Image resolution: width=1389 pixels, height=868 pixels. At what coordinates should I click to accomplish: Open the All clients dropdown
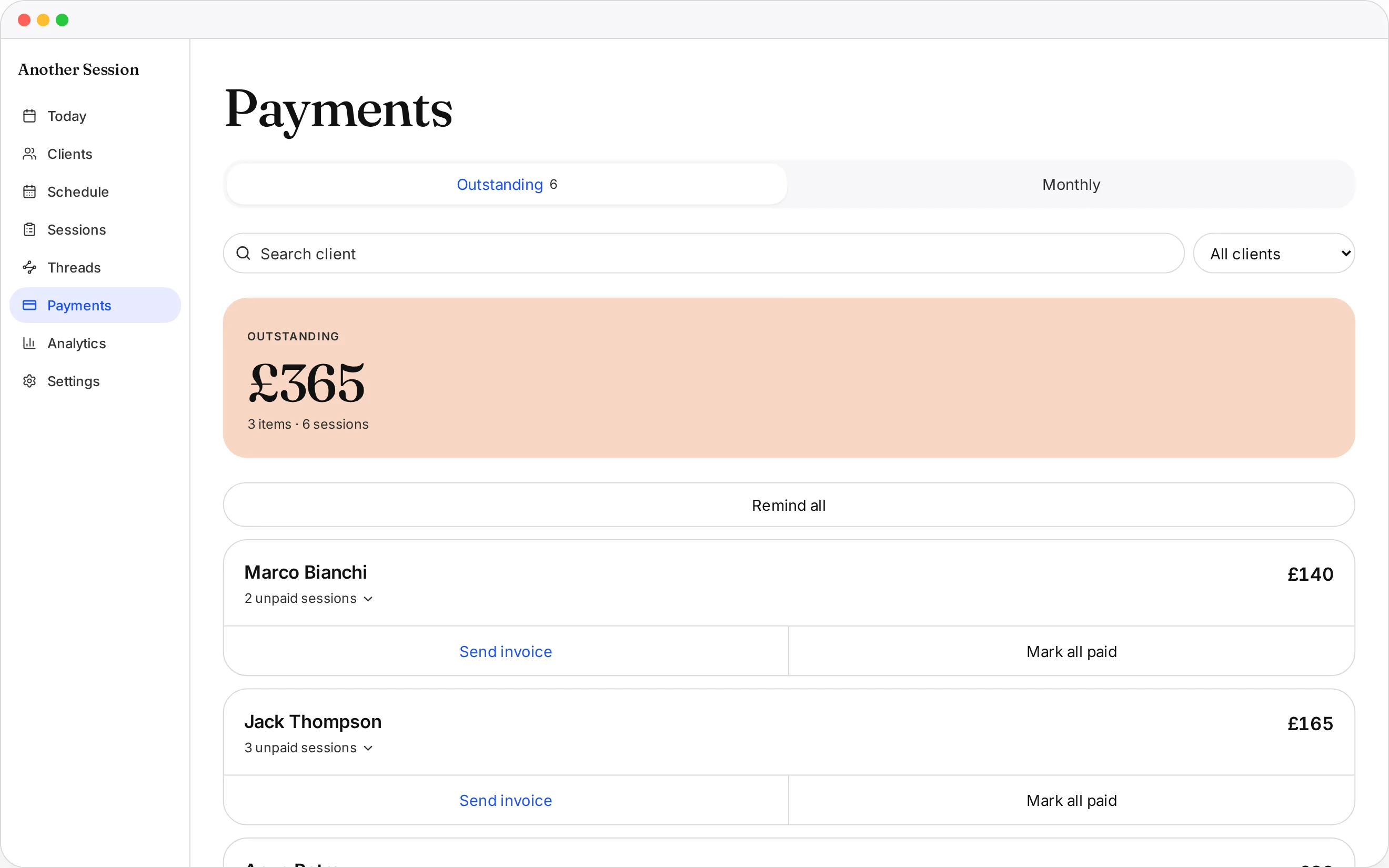[x=1274, y=253]
